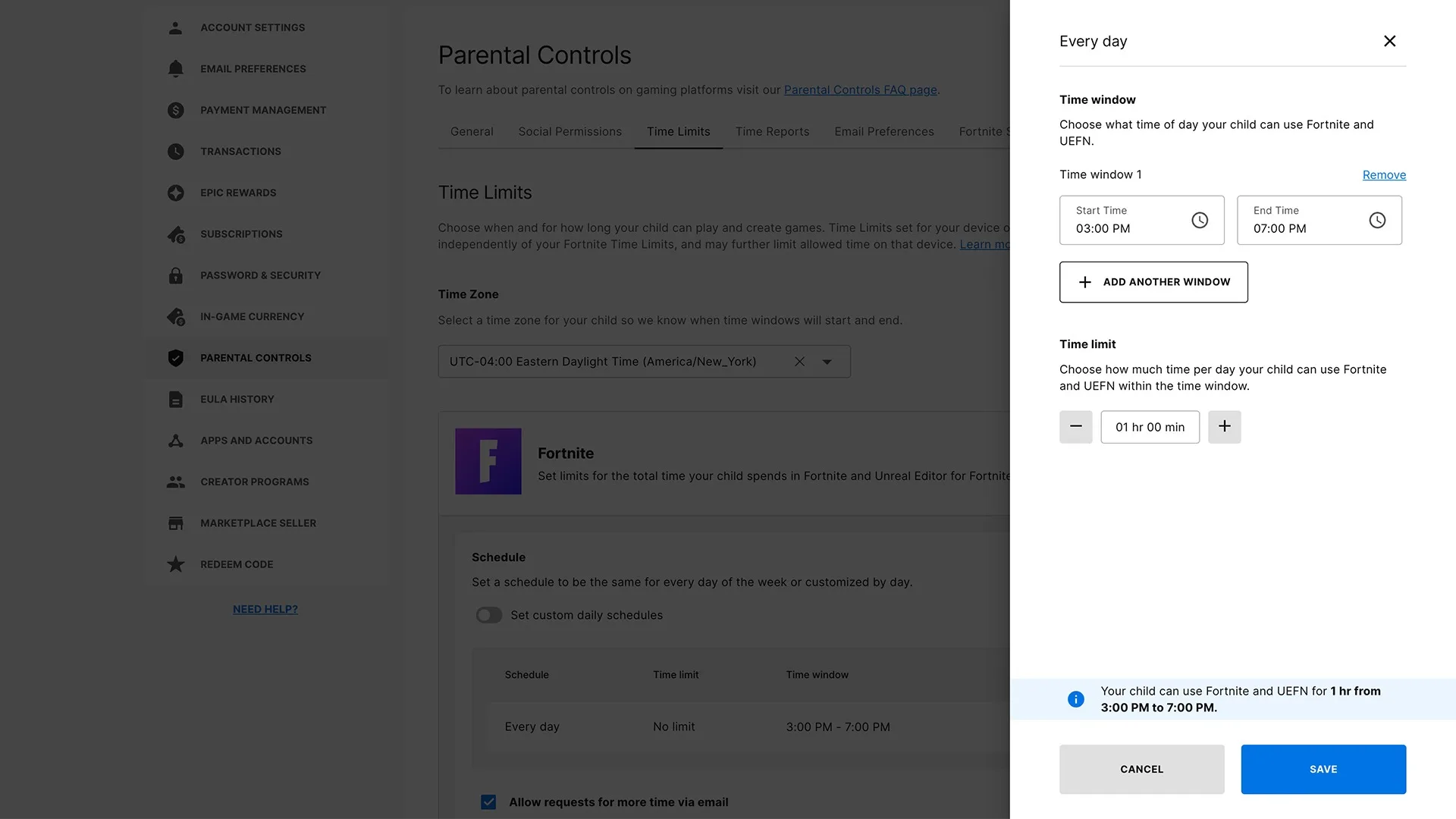Click the Account Settings icon
1456x819 pixels.
coord(175,27)
